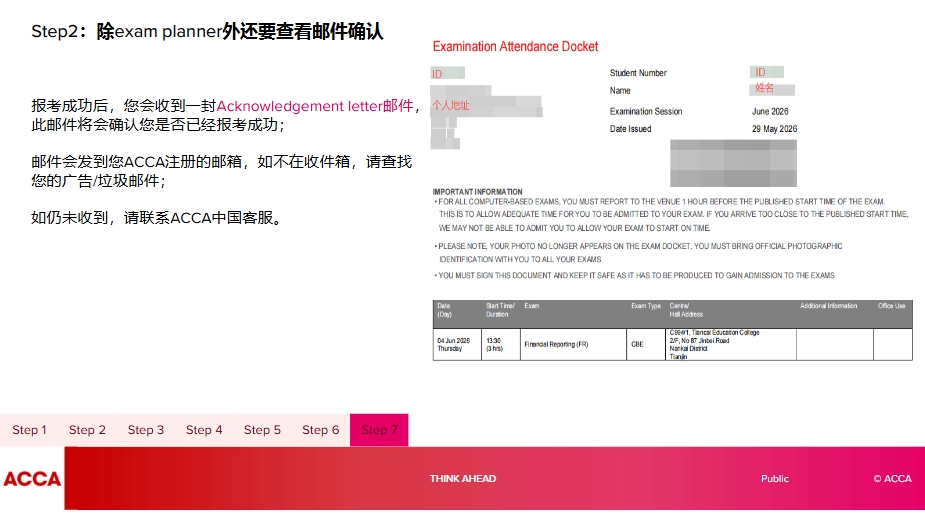Click the ACCA logo in footer

click(32, 478)
